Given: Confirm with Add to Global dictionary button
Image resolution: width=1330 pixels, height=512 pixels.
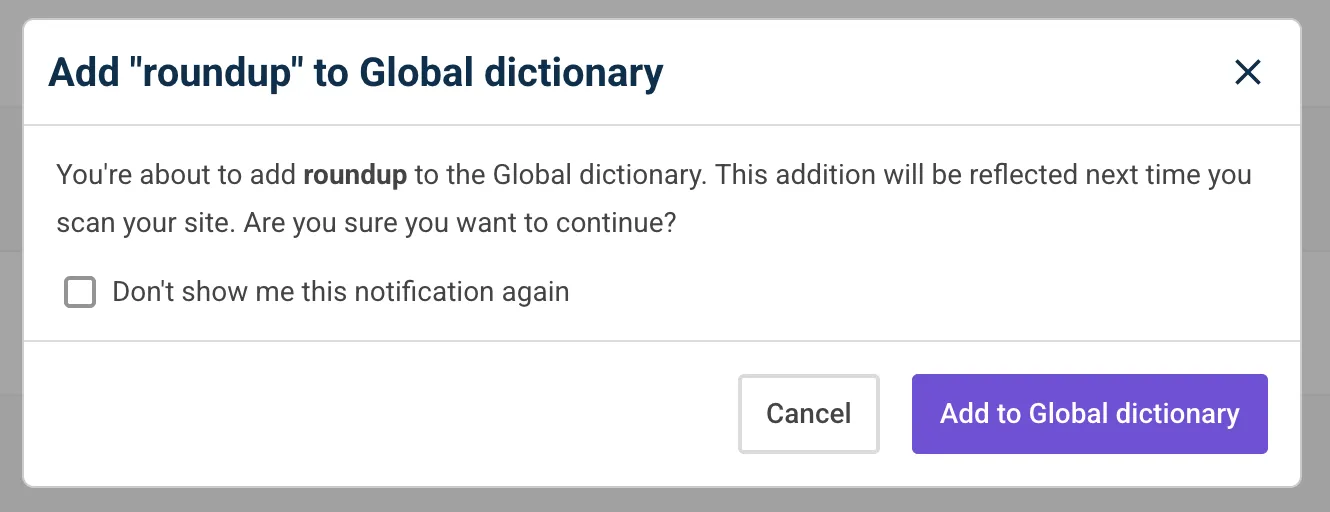Looking at the screenshot, I should [x=1089, y=414].
